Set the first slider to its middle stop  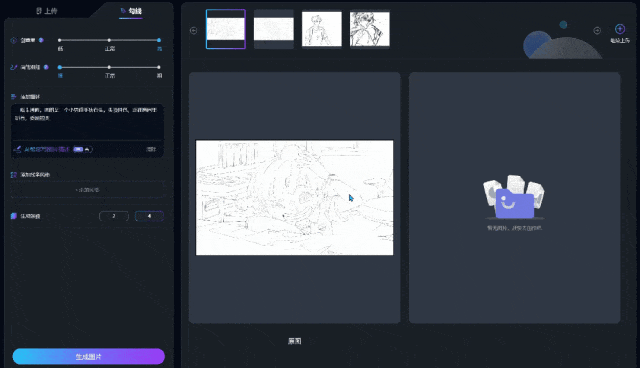click(109, 40)
